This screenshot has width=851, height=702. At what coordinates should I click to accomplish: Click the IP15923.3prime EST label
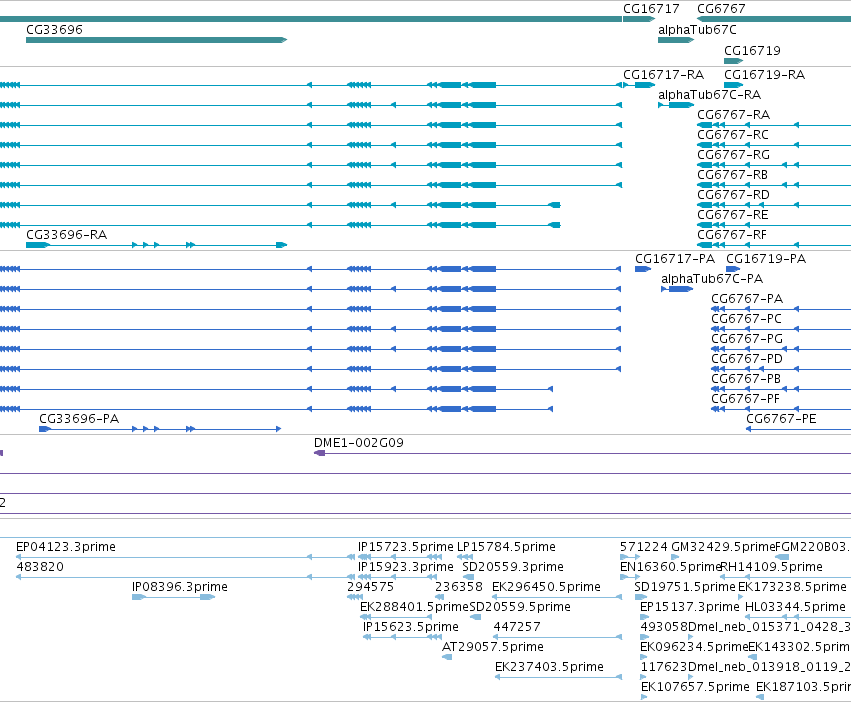click(405, 567)
